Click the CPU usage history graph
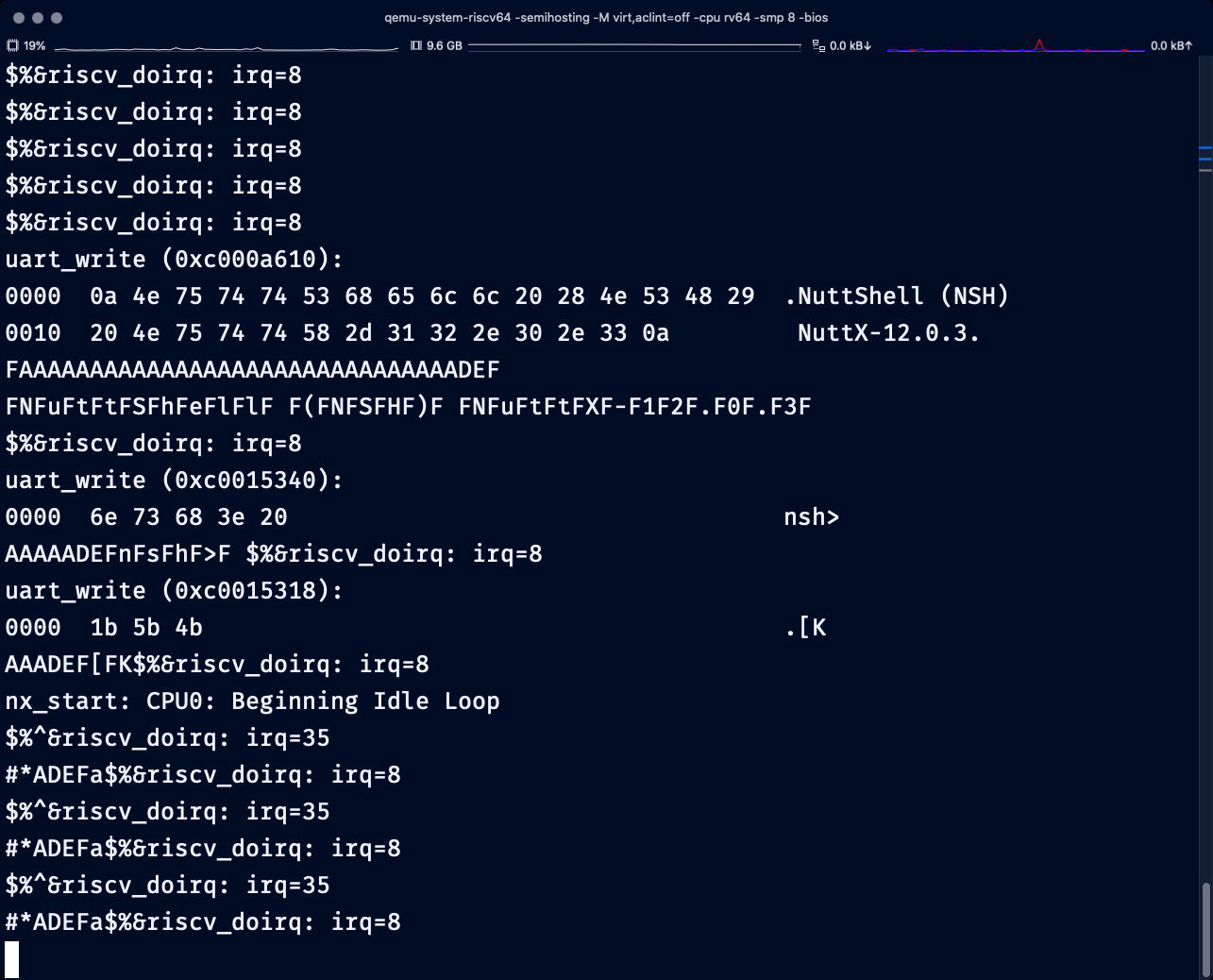 (227, 46)
